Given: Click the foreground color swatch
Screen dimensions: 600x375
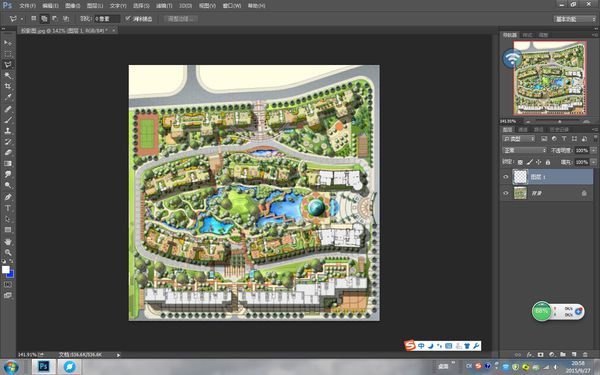Looking at the screenshot, I should point(5,269).
